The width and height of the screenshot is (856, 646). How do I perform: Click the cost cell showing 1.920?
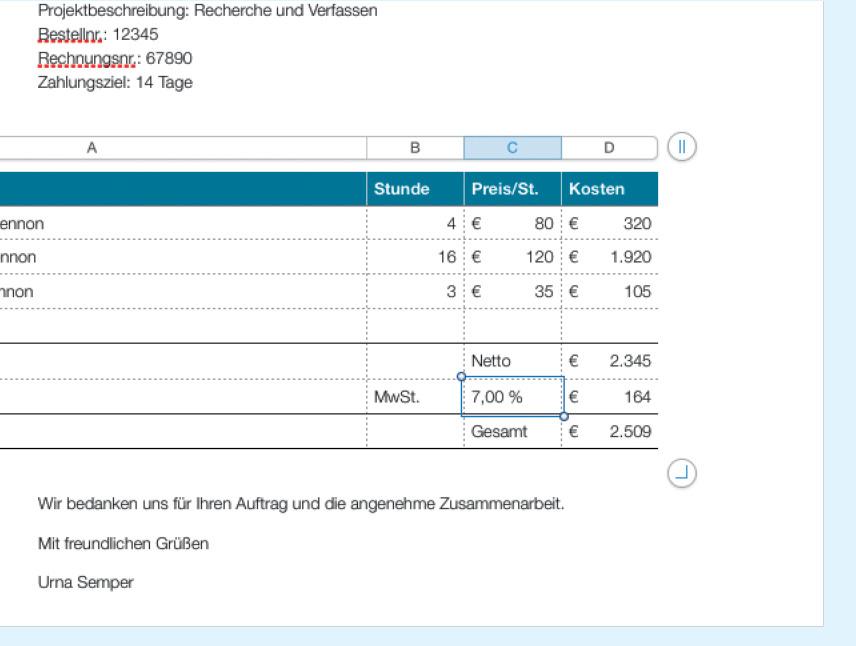pos(610,257)
